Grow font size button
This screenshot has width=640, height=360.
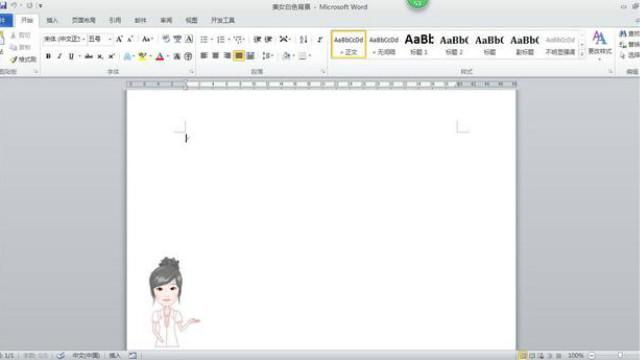pyautogui.click(x=119, y=39)
